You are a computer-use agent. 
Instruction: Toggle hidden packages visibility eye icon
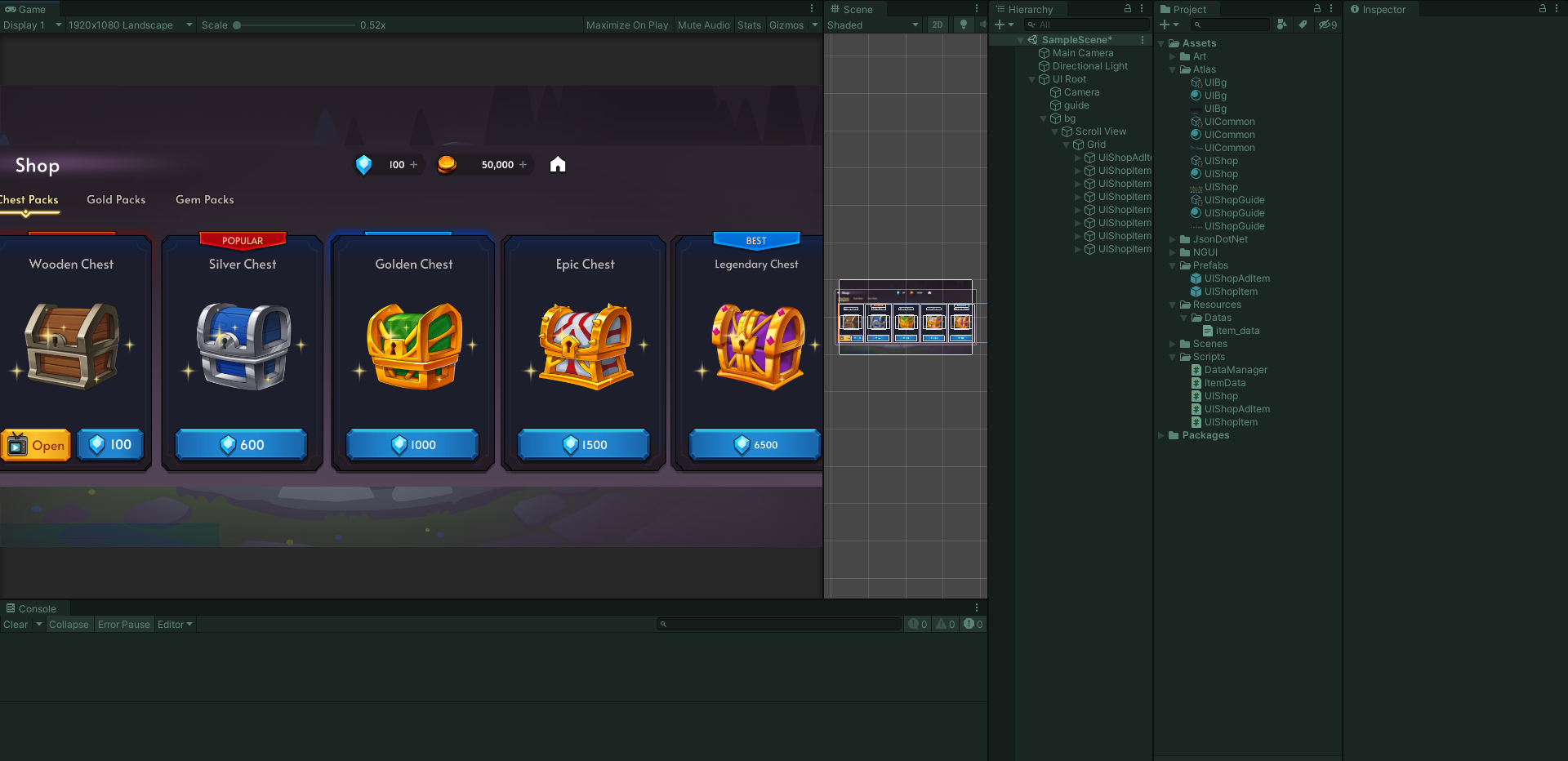click(1328, 24)
